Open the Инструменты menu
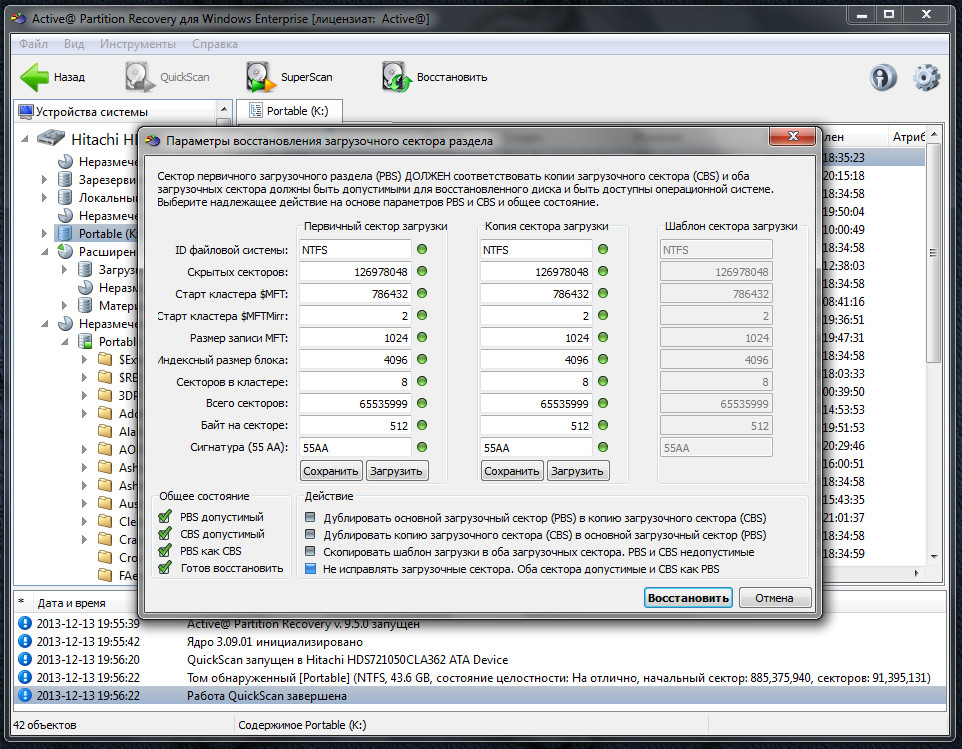Viewport: 962px width, 749px height. point(137,44)
